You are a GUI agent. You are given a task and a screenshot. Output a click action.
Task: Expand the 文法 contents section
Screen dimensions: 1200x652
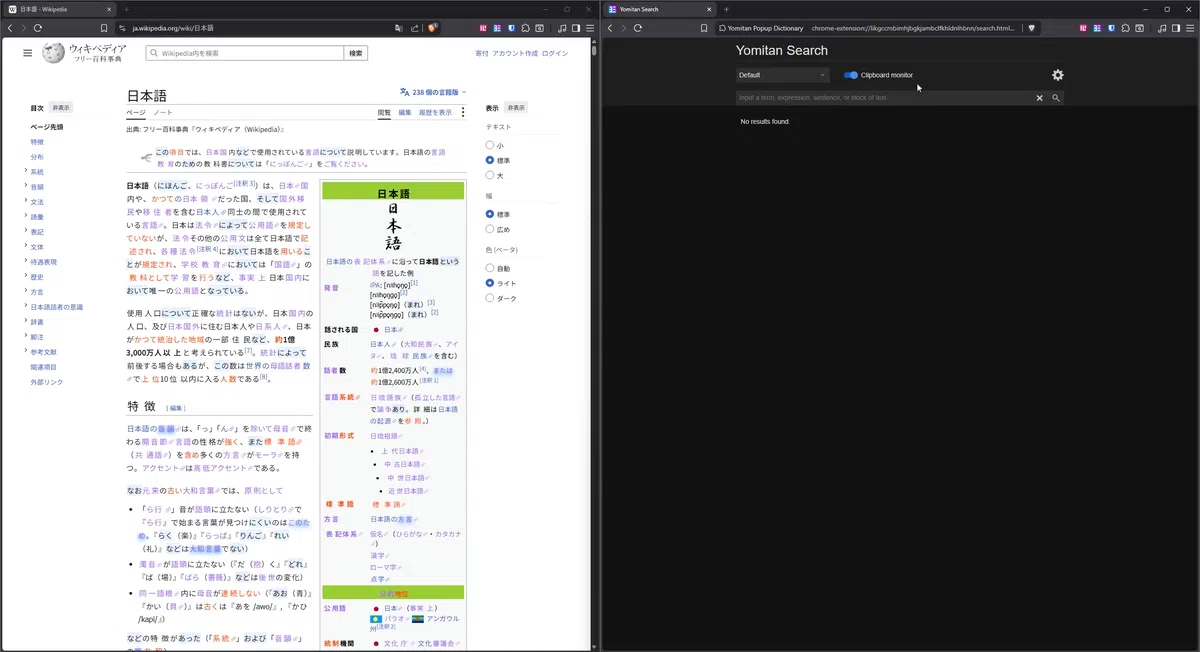pyautogui.click(x=25, y=202)
